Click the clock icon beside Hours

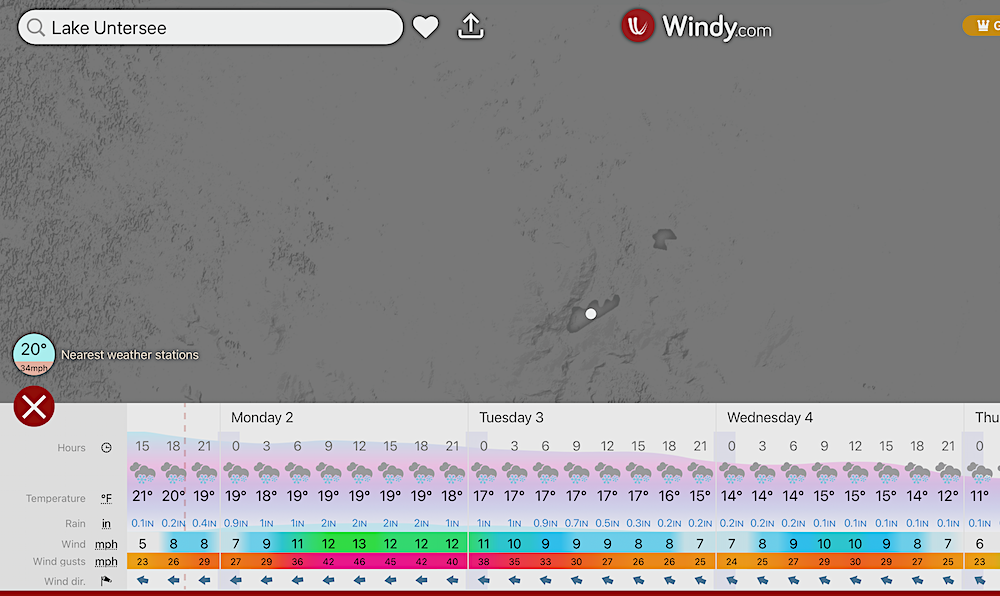click(x=106, y=448)
